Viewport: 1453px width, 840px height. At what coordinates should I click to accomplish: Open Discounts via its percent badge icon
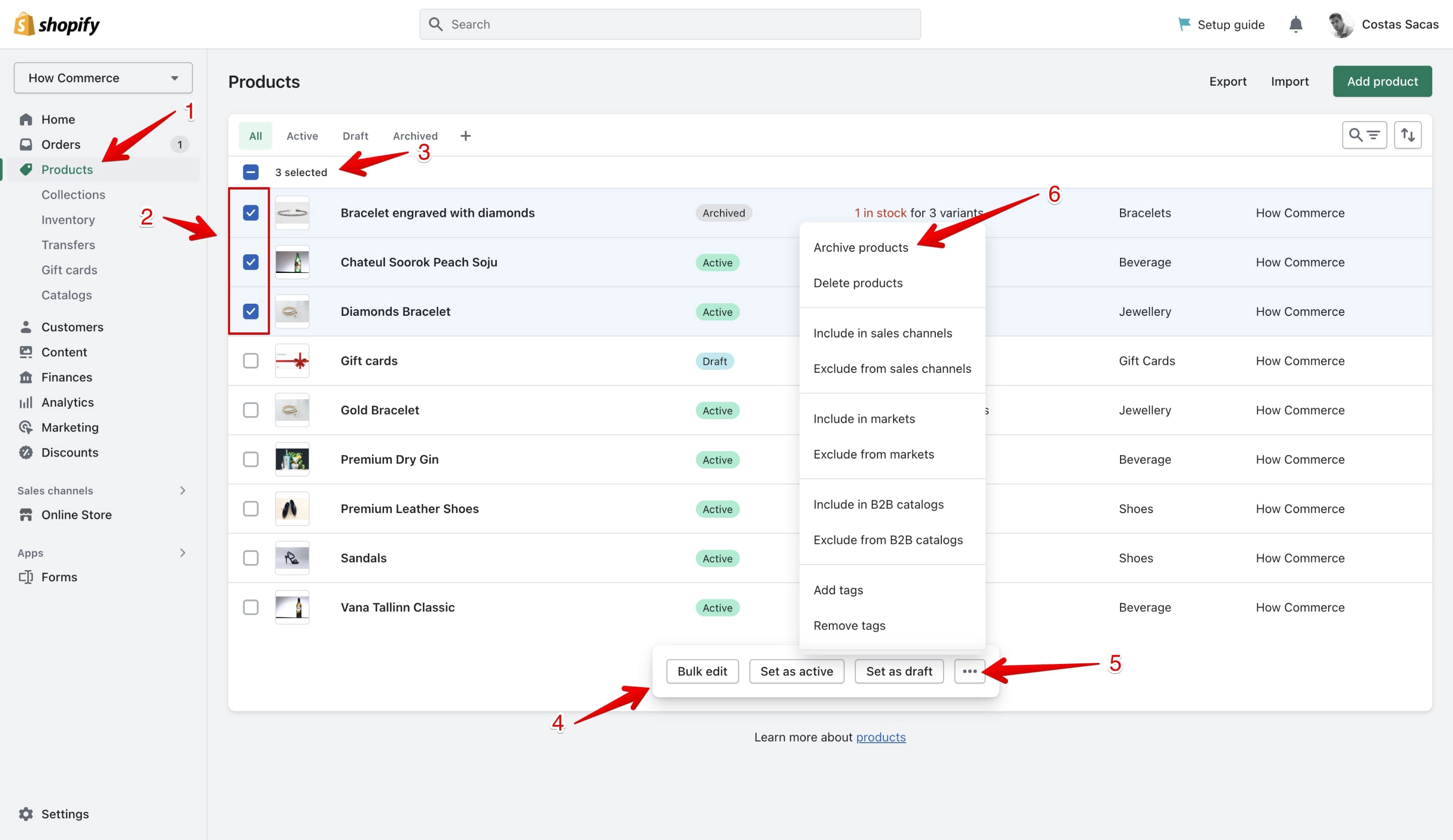pyautogui.click(x=26, y=453)
